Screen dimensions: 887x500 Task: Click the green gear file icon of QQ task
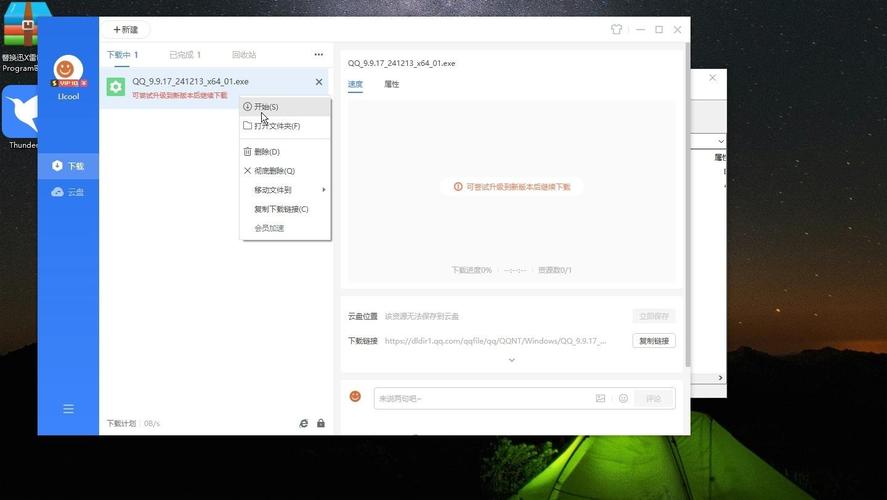pos(115,87)
